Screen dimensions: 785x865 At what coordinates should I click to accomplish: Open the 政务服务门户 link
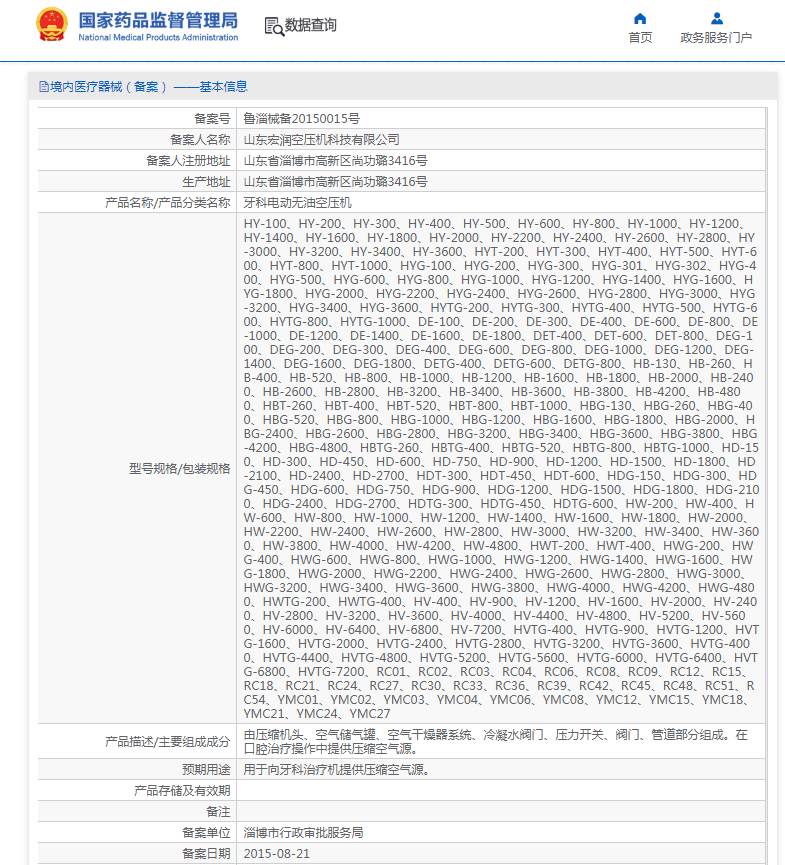pyautogui.click(x=716, y=38)
